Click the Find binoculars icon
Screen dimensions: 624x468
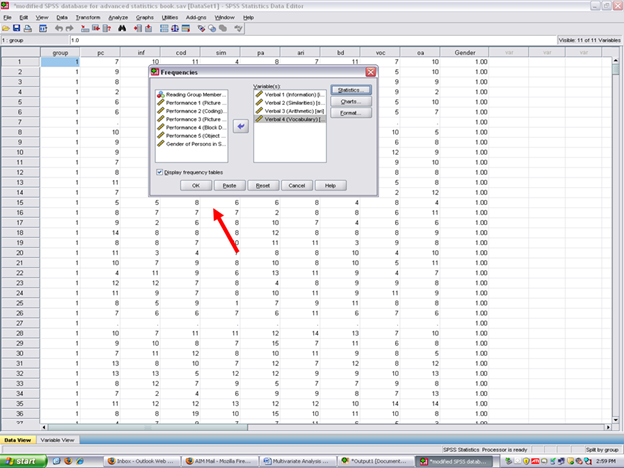(120, 28)
